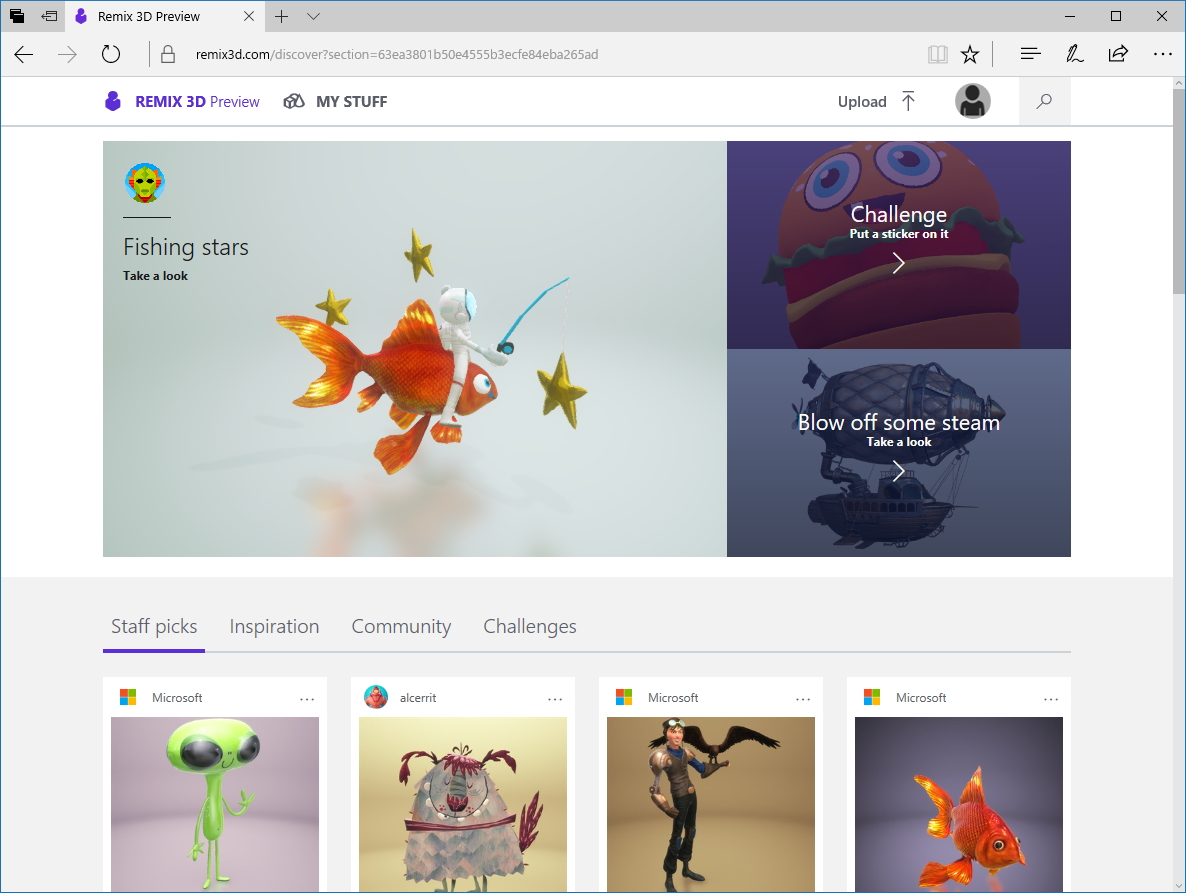This screenshot has width=1186, height=893.
Task: Open Edge Settings and more menu
Action: (x=1163, y=54)
